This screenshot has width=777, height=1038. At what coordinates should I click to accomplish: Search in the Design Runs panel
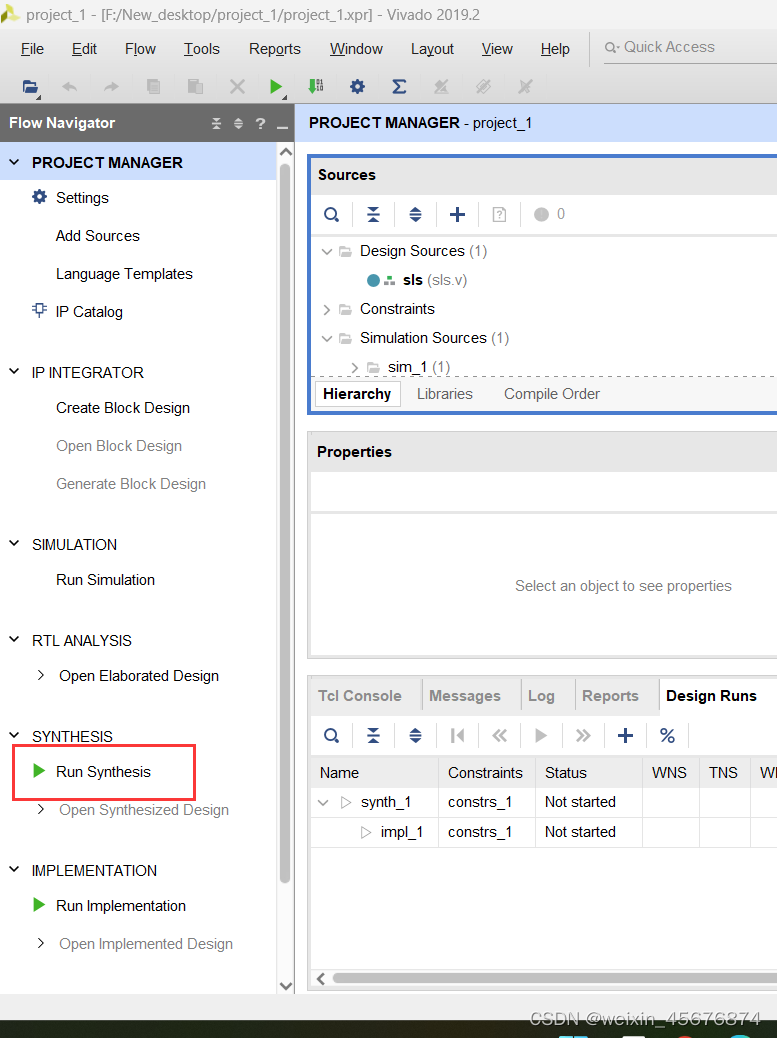pos(332,735)
